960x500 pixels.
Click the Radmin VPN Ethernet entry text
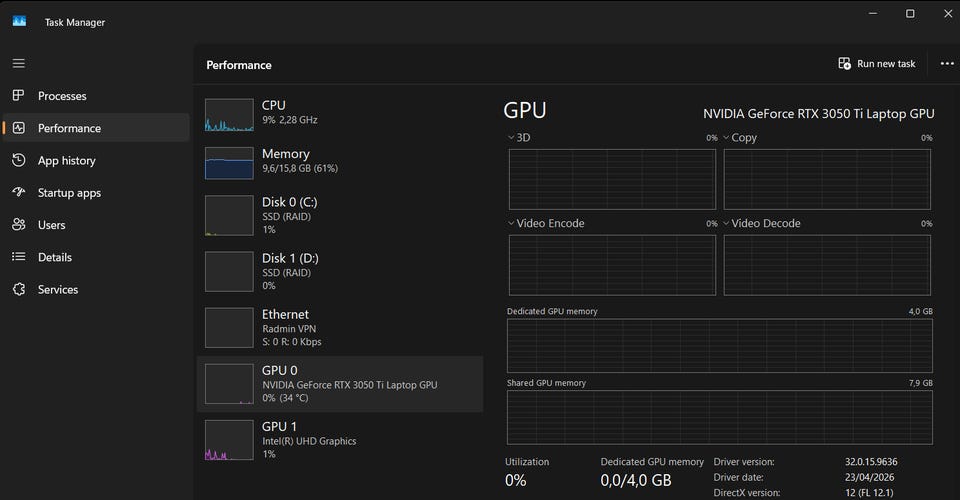pos(289,329)
